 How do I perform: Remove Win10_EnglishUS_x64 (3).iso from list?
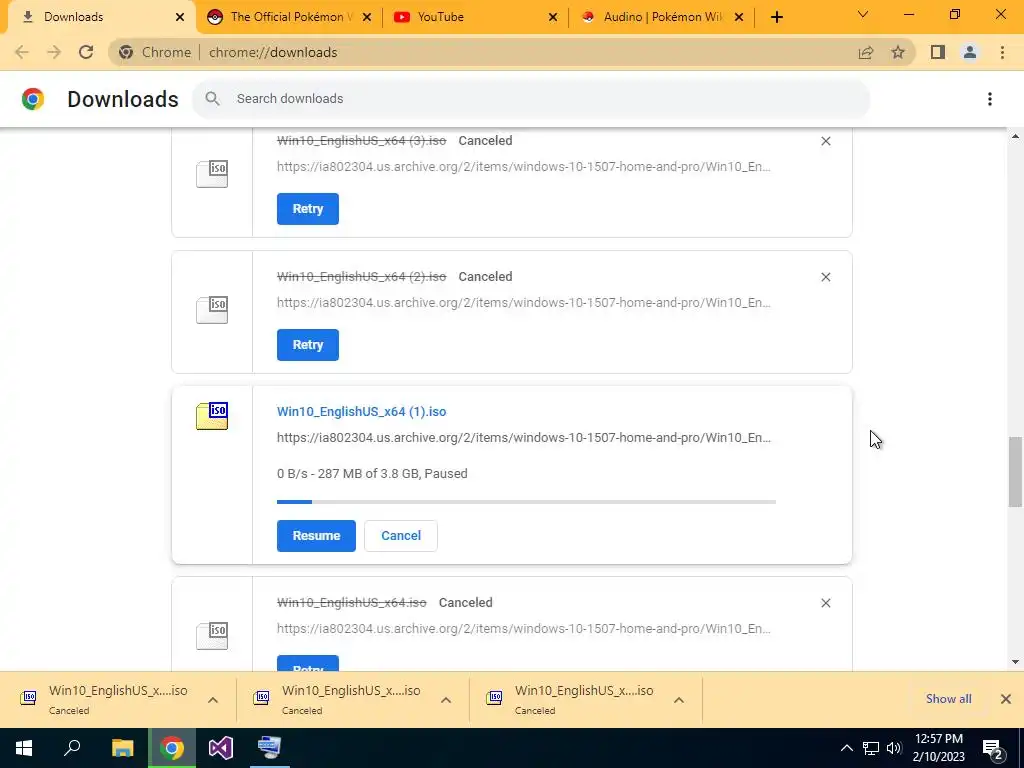tap(825, 141)
